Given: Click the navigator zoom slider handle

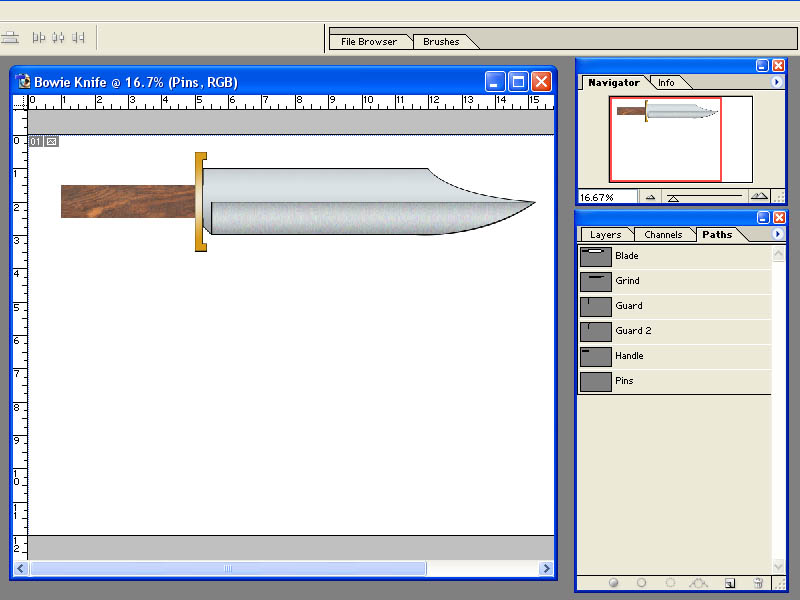Looking at the screenshot, I should pyautogui.click(x=673, y=198).
